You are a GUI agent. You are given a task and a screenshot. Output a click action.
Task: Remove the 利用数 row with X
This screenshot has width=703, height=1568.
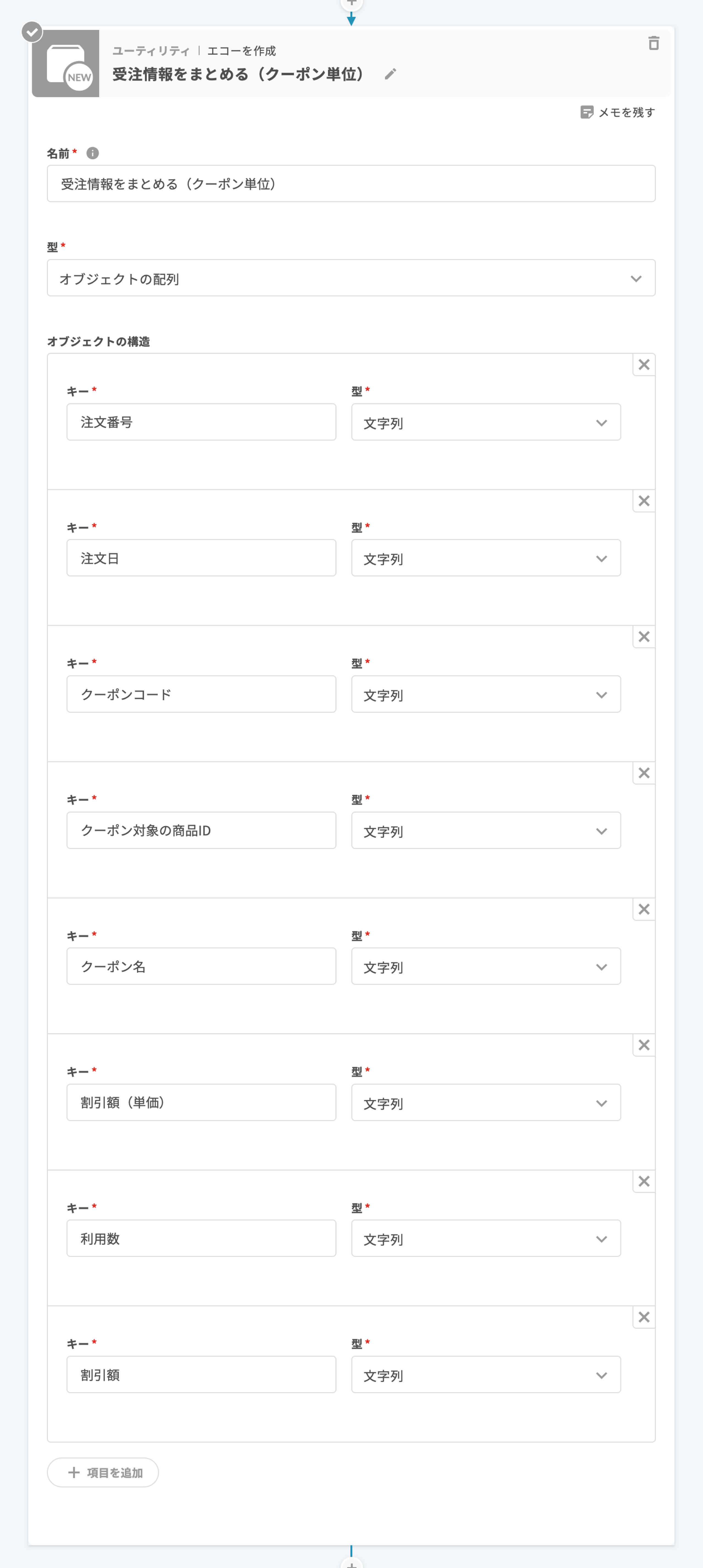tap(644, 1182)
